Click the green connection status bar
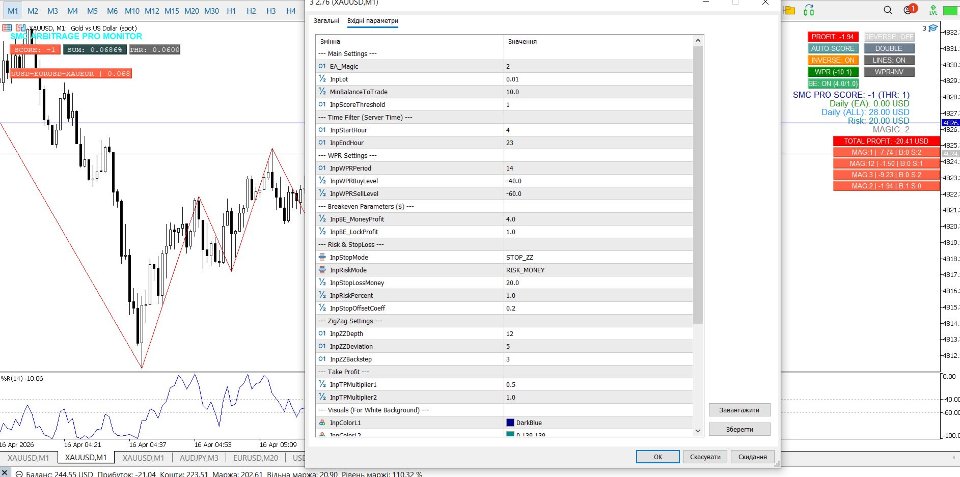The image size is (960, 477). point(953,10)
